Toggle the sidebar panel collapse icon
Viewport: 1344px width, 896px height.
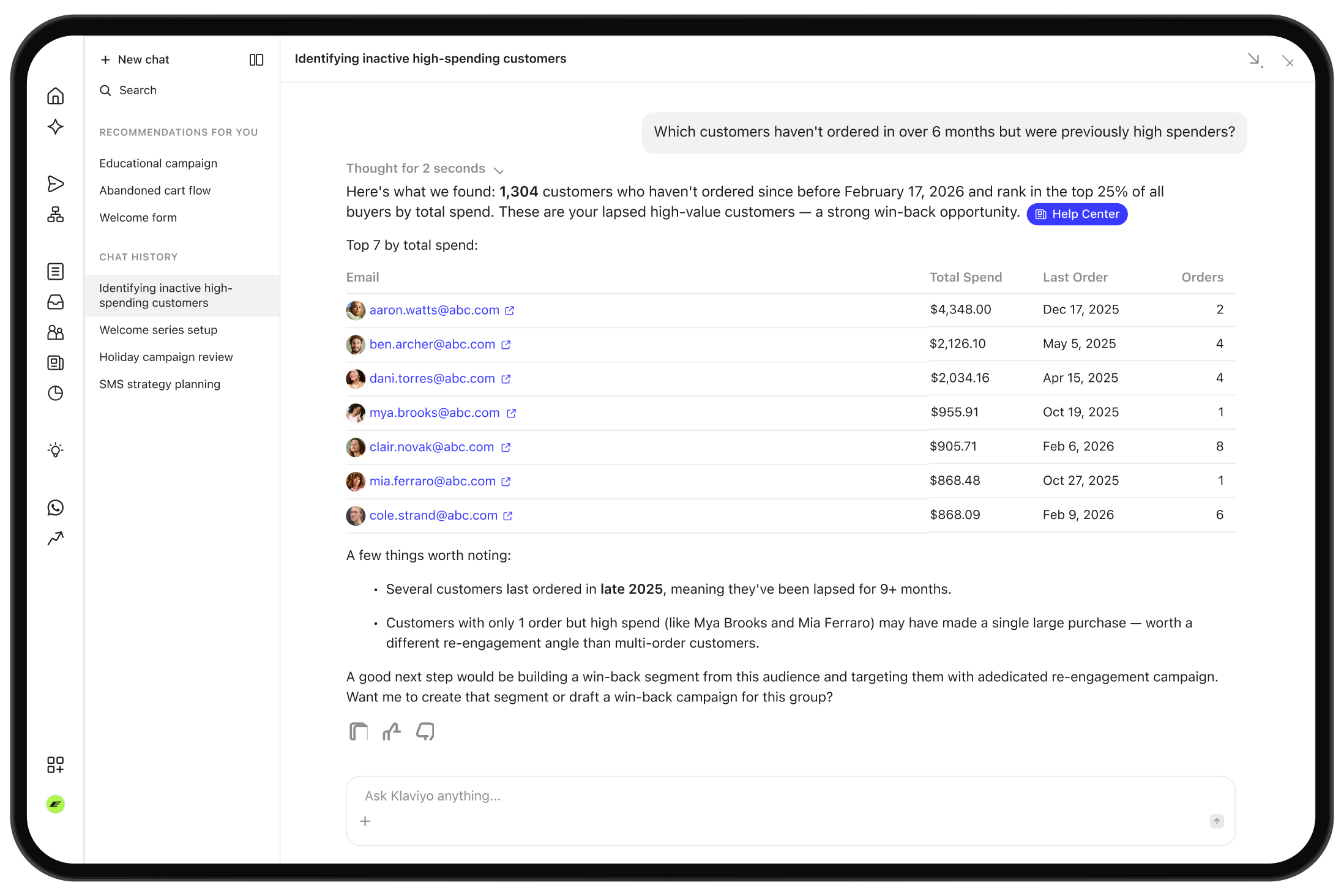click(x=256, y=60)
